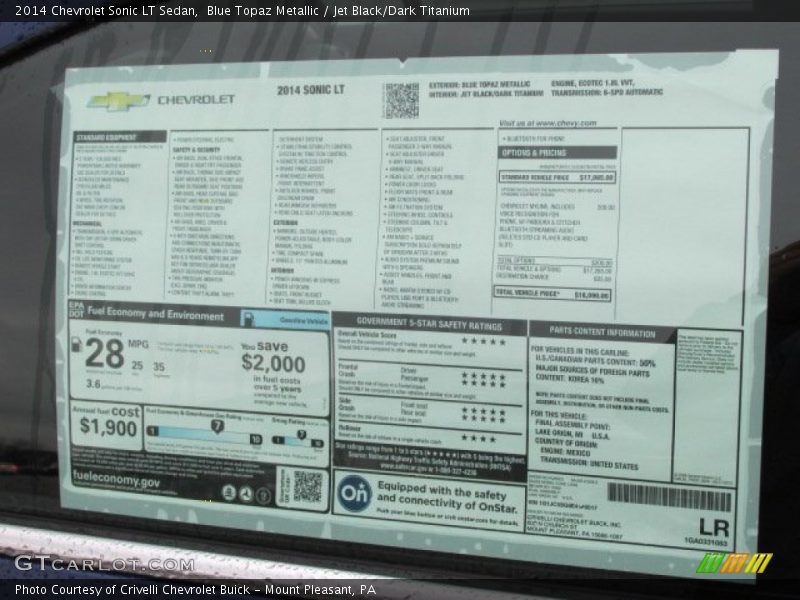Click the fuel economy rating marker 7

click(217, 426)
